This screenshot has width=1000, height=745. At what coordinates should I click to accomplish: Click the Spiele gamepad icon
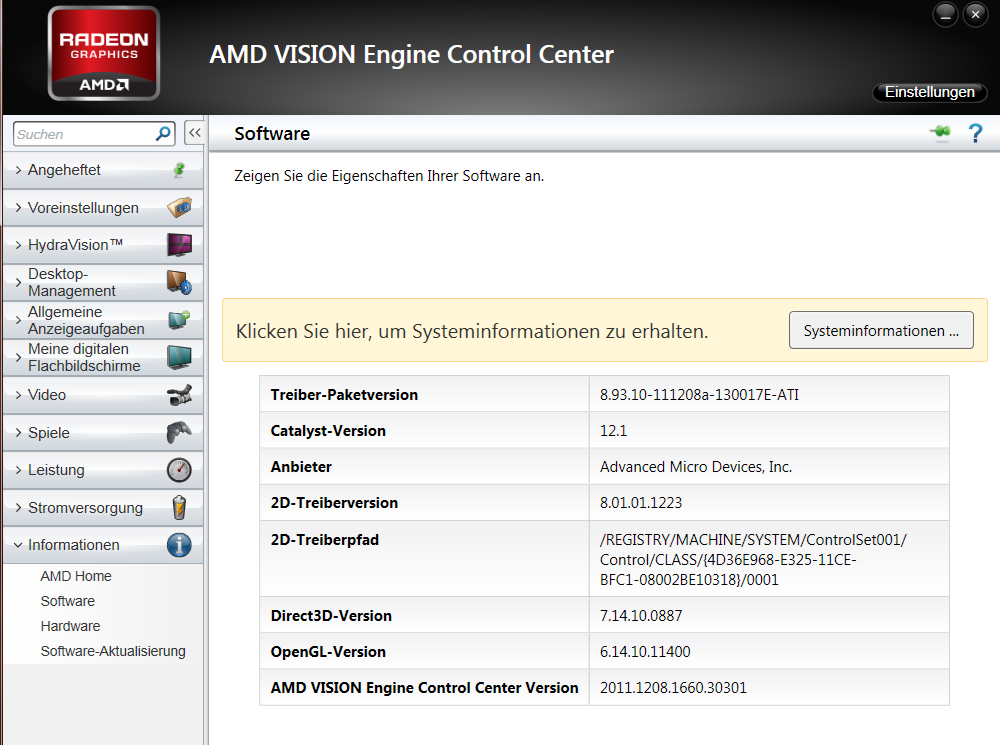point(179,433)
